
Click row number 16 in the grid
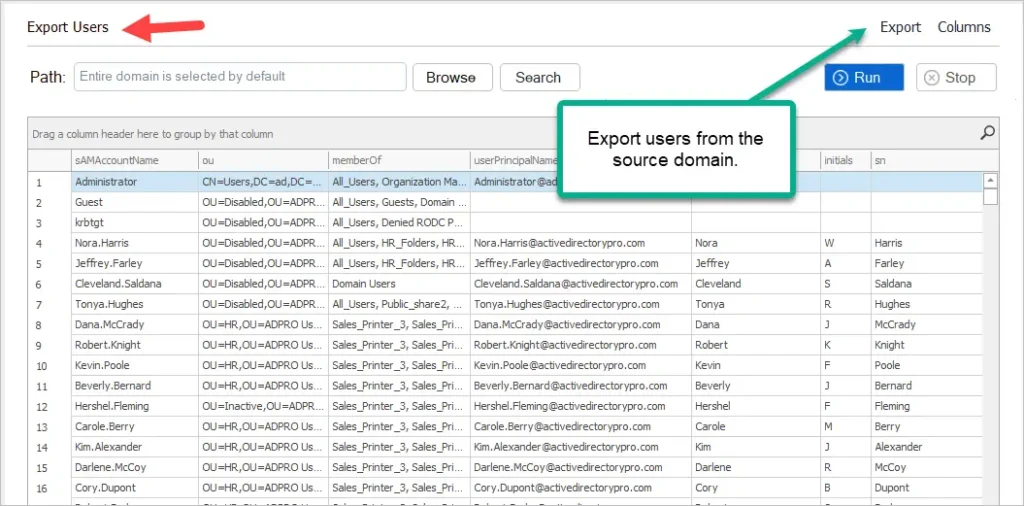49,487
